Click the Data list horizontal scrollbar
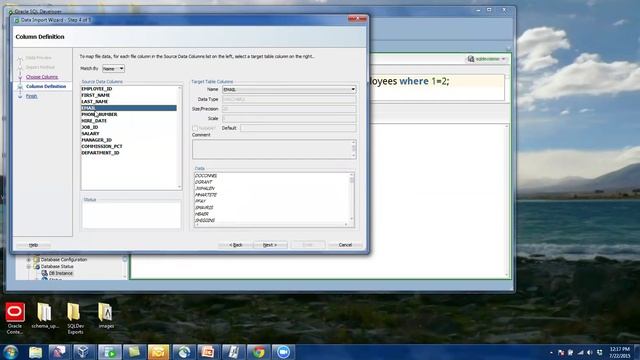 click(271, 224)
